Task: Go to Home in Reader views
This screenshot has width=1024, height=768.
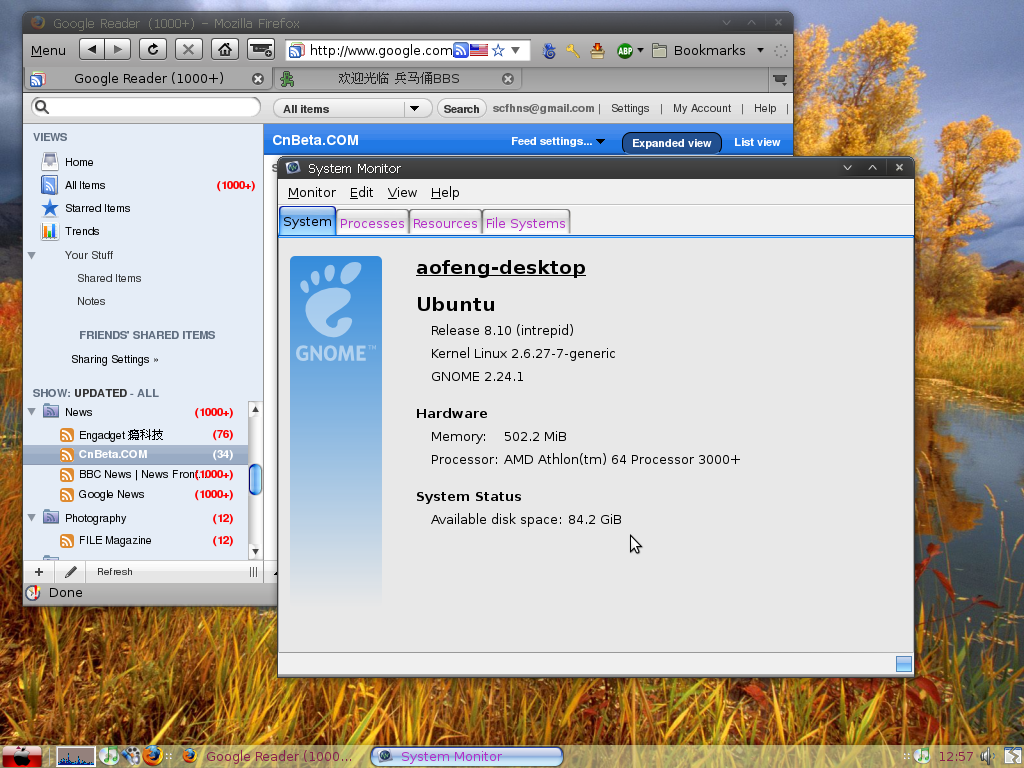Action: coord(79,162)
